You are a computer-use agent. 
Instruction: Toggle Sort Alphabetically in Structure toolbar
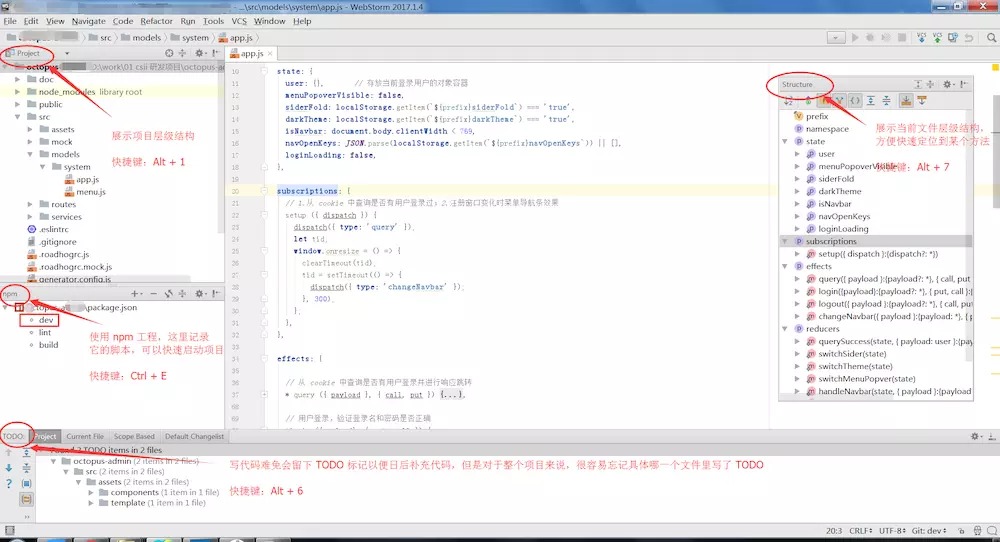[789, 101]
